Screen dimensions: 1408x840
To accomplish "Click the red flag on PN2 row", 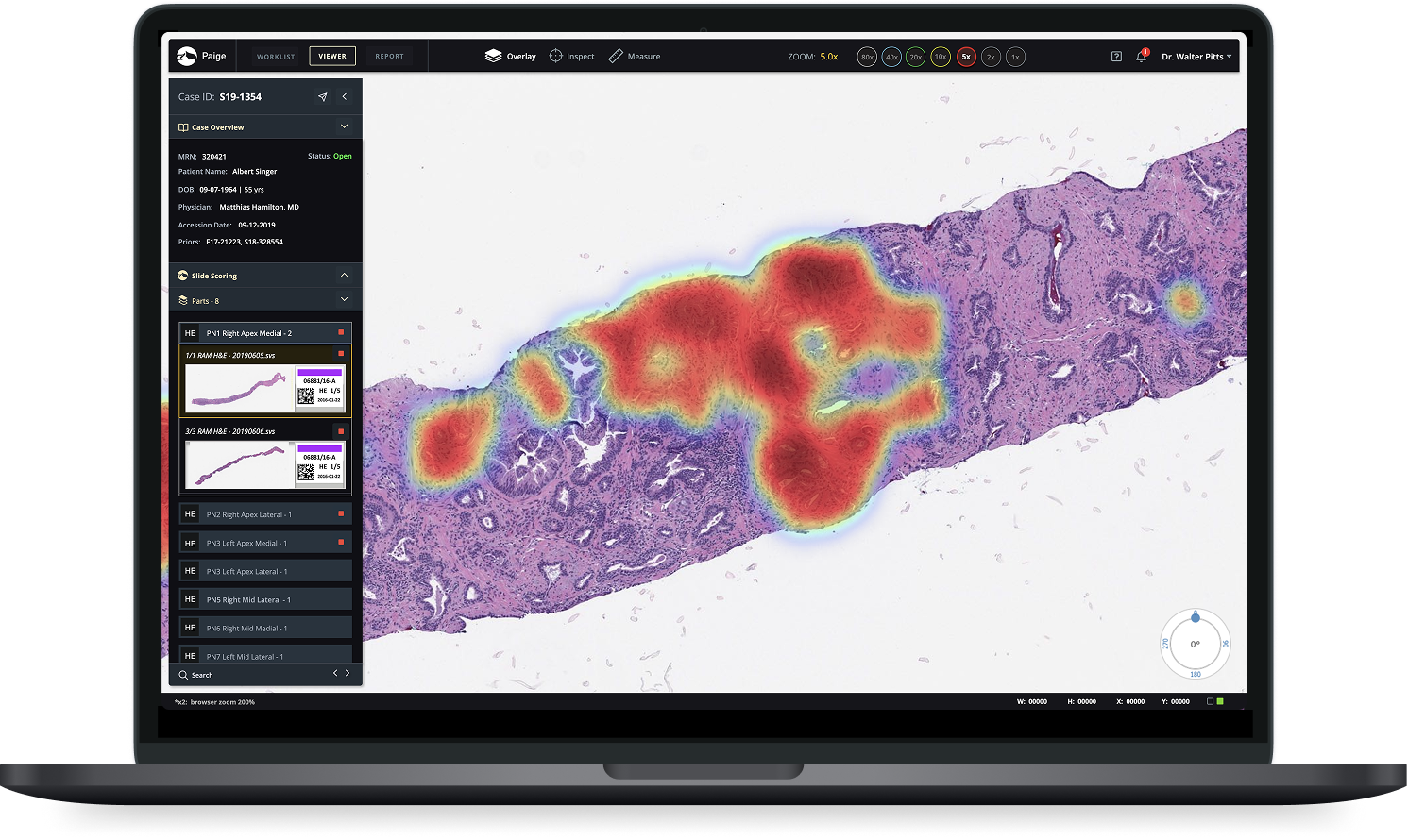I will coord(341,513).
